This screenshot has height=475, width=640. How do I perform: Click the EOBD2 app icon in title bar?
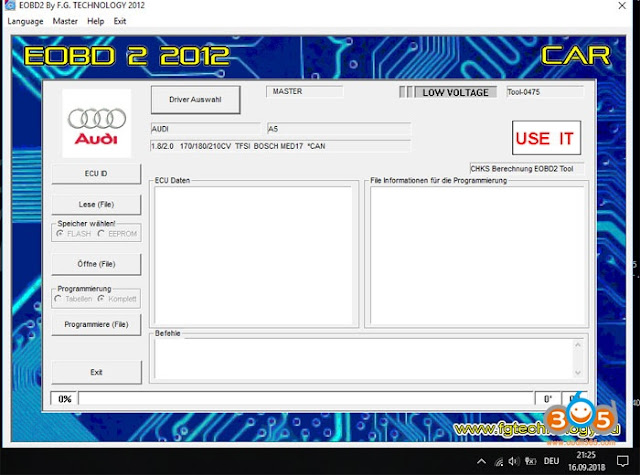click(x=10, y=5)
